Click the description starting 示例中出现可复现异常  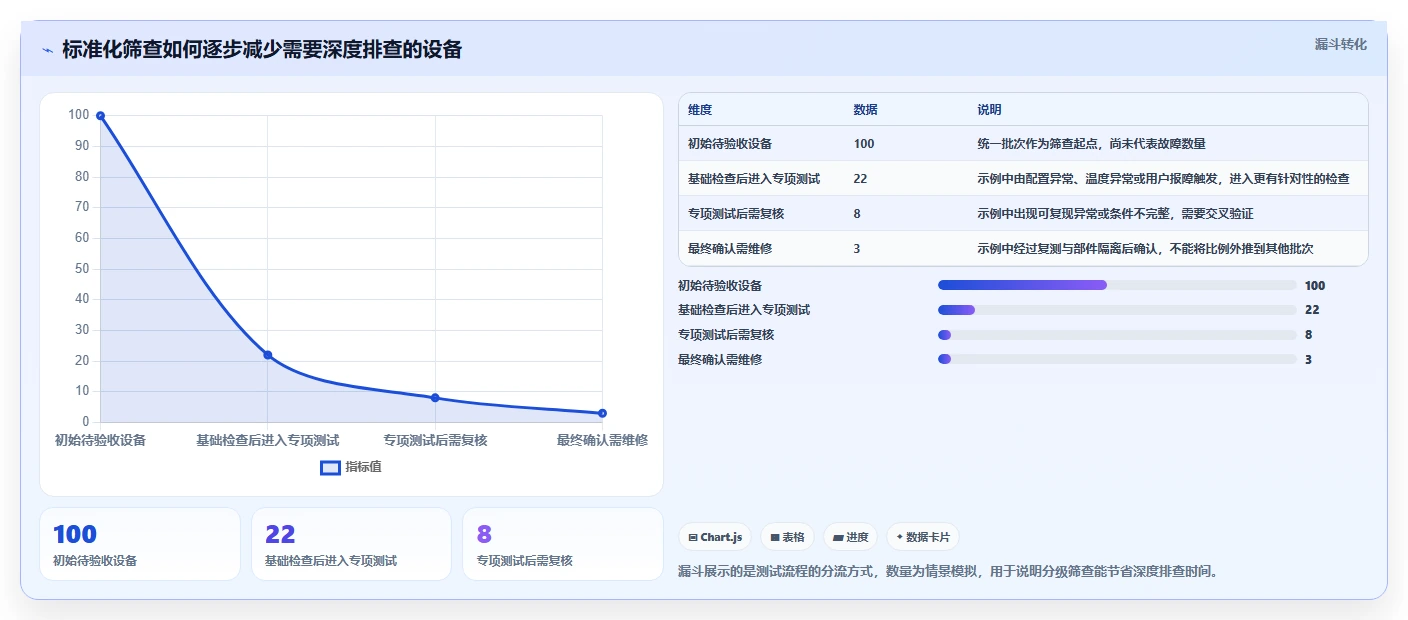tap(1115, 214)
